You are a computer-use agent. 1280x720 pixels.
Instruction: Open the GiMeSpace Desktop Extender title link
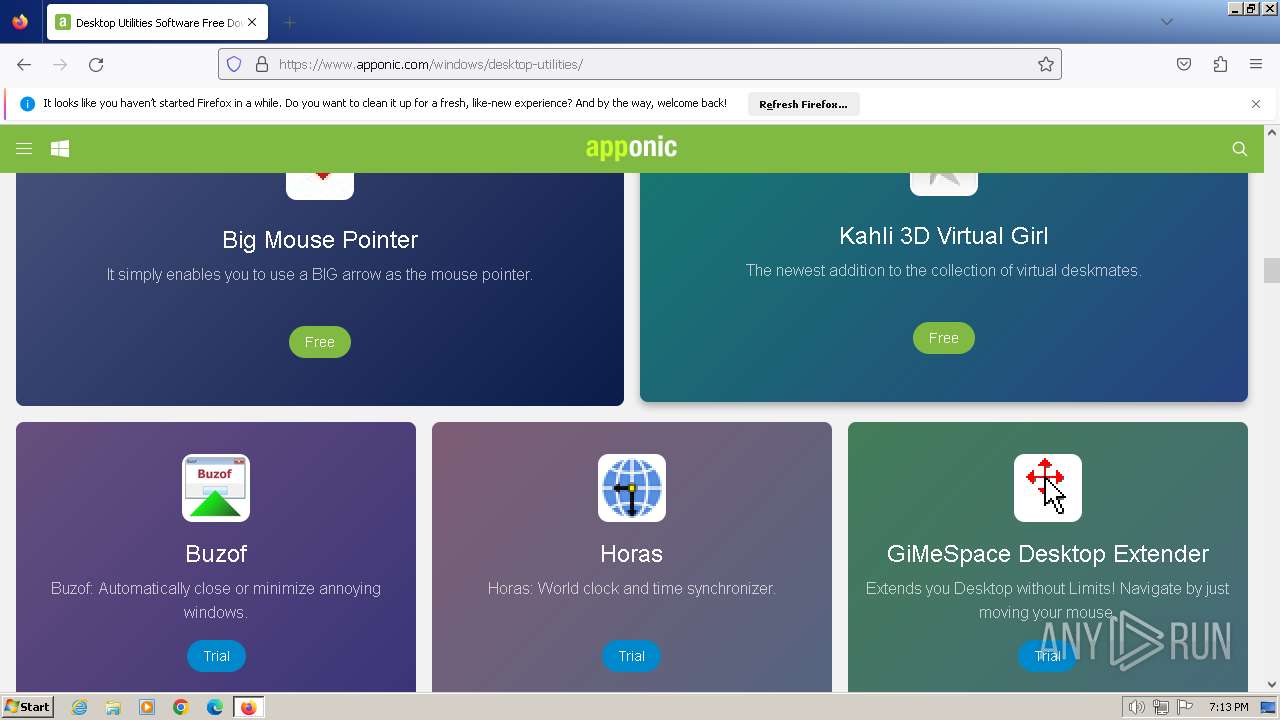pyautogui.click(x=1048, y=554)
